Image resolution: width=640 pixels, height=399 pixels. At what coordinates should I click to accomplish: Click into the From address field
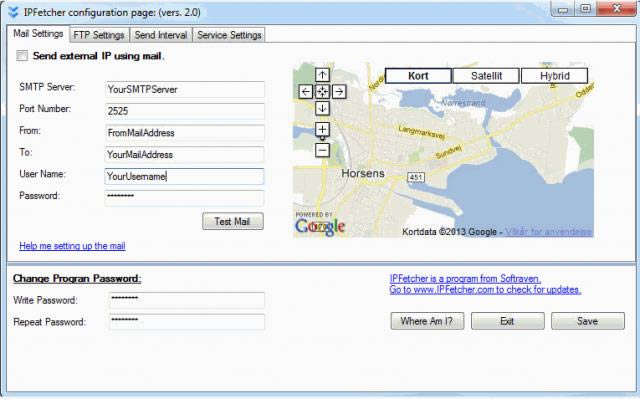pyautogui.click(x=184, y=133)
